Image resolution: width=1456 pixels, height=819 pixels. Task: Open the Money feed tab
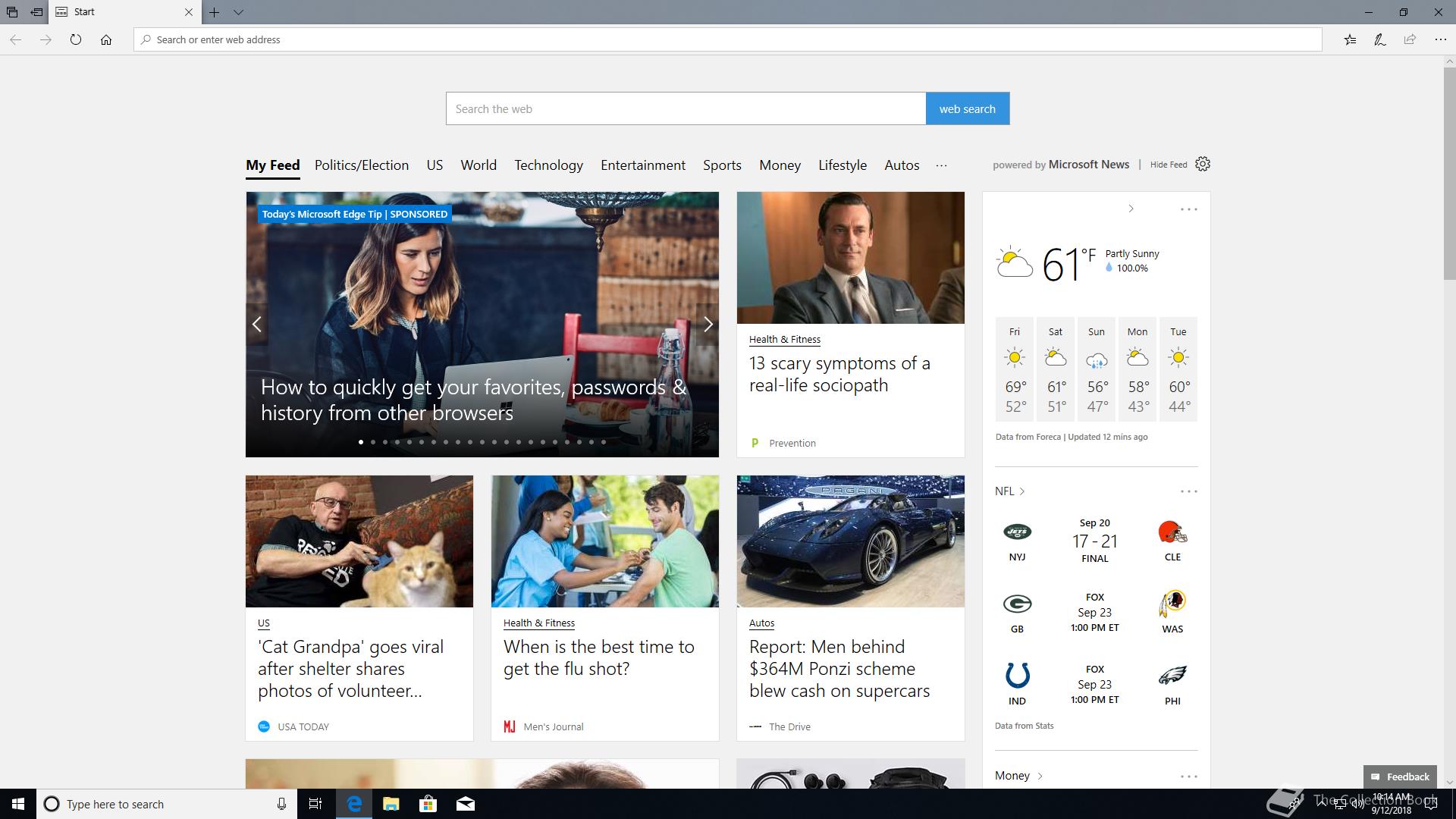[780, 165]
